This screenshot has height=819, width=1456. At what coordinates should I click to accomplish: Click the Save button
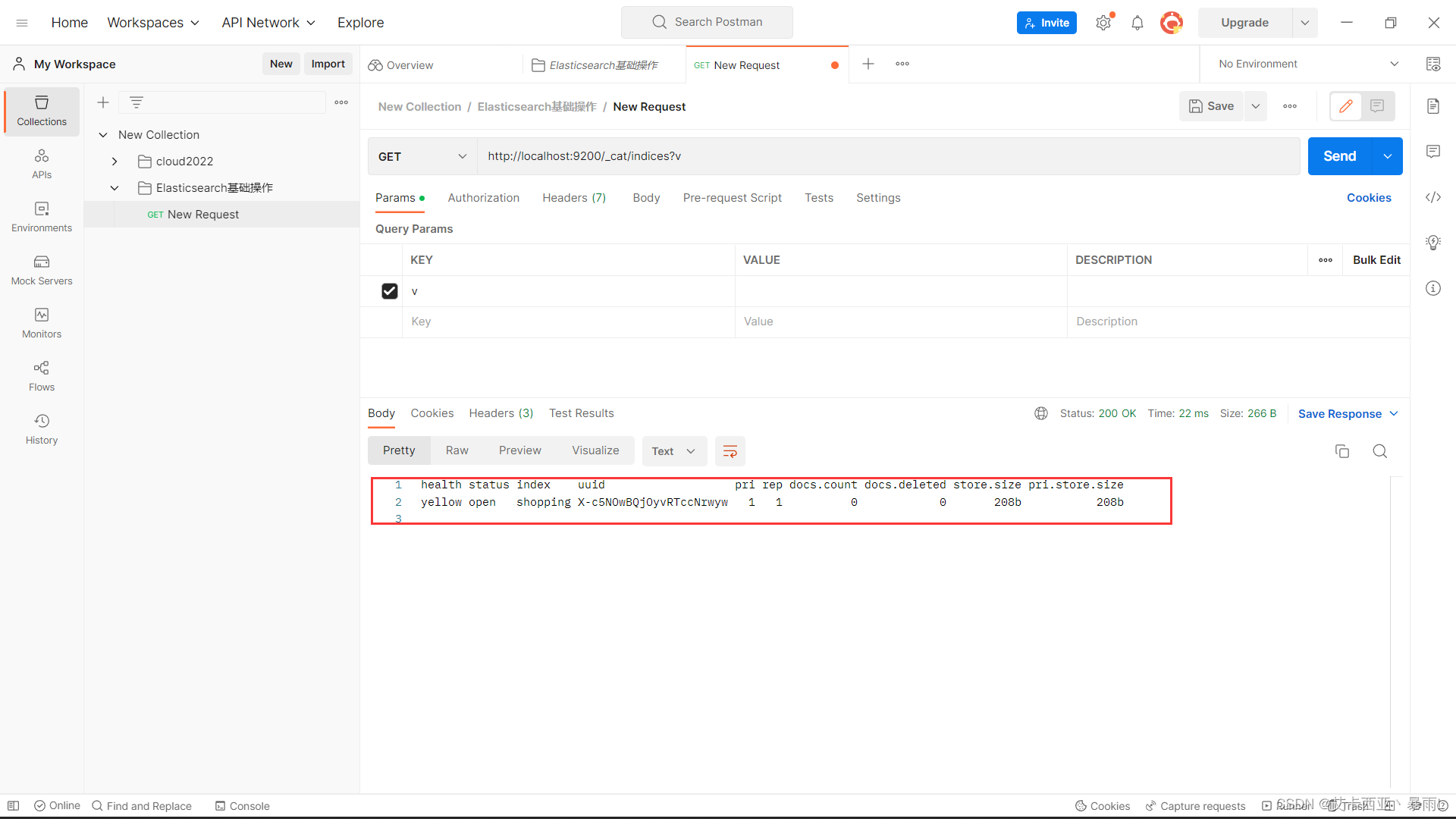pos(1212,106)
